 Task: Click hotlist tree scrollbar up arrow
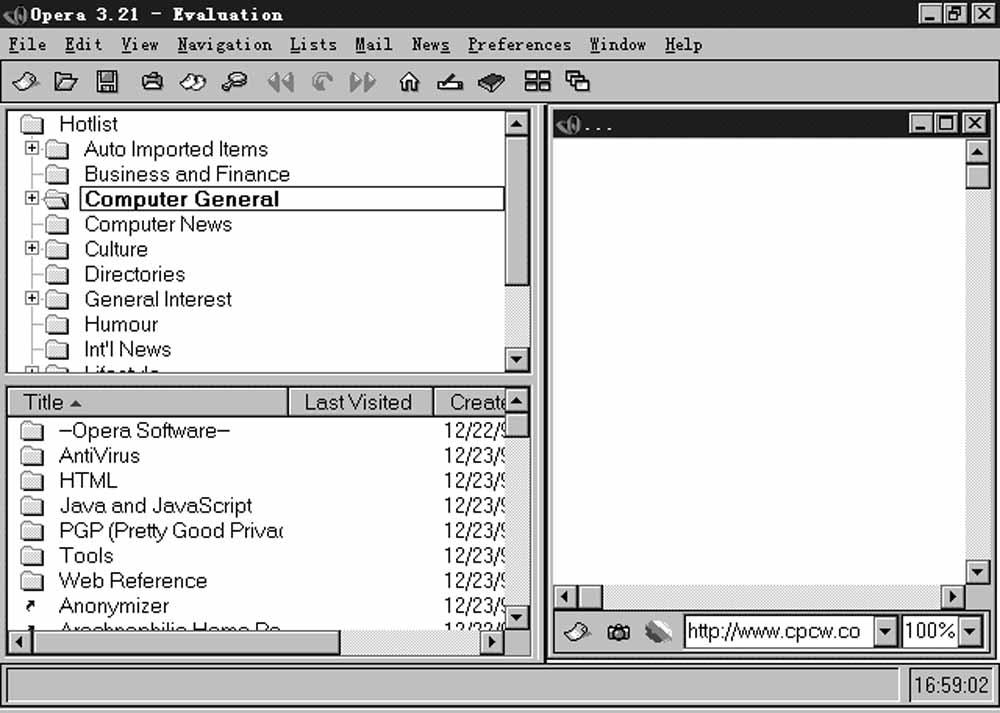[517, 123]
